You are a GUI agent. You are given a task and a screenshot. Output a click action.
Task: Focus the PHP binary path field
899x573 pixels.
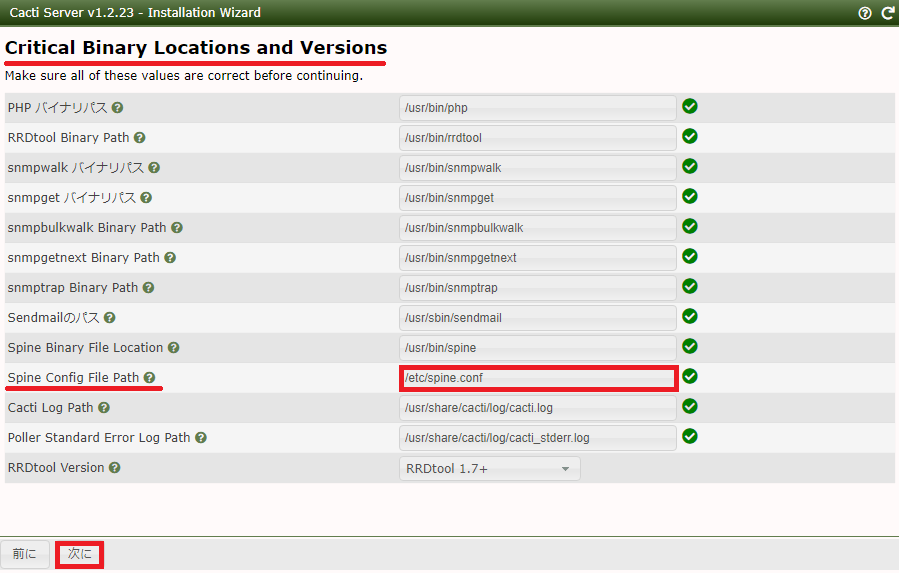[538, 108]
